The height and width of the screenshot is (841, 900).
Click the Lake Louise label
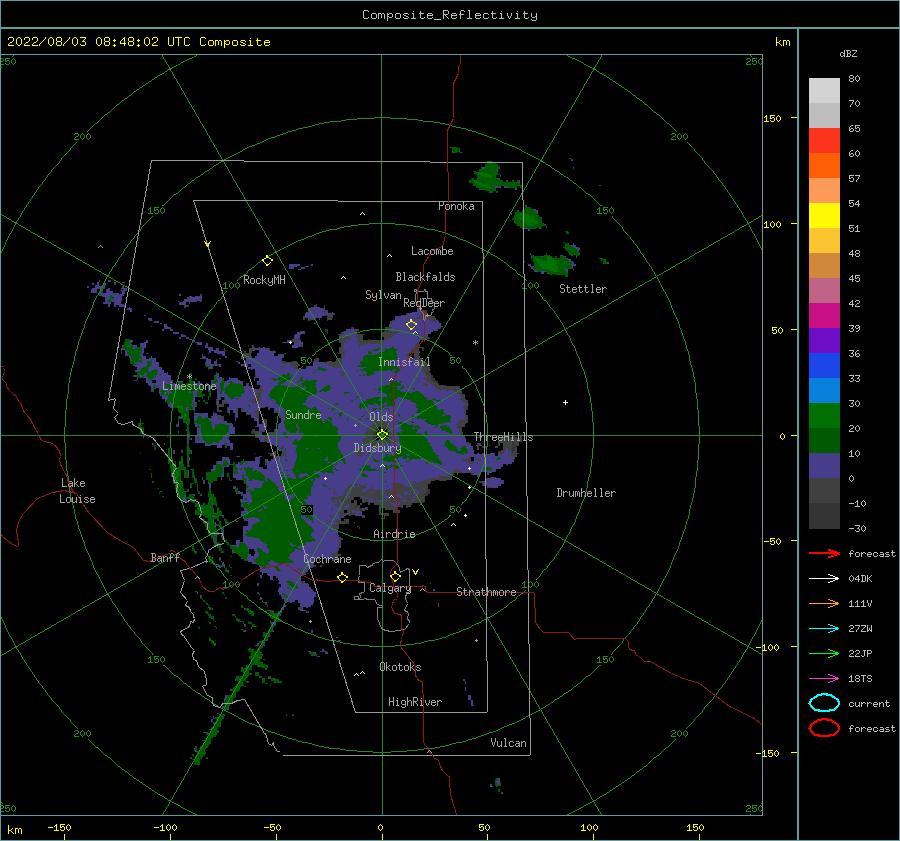tap(77, 491)
